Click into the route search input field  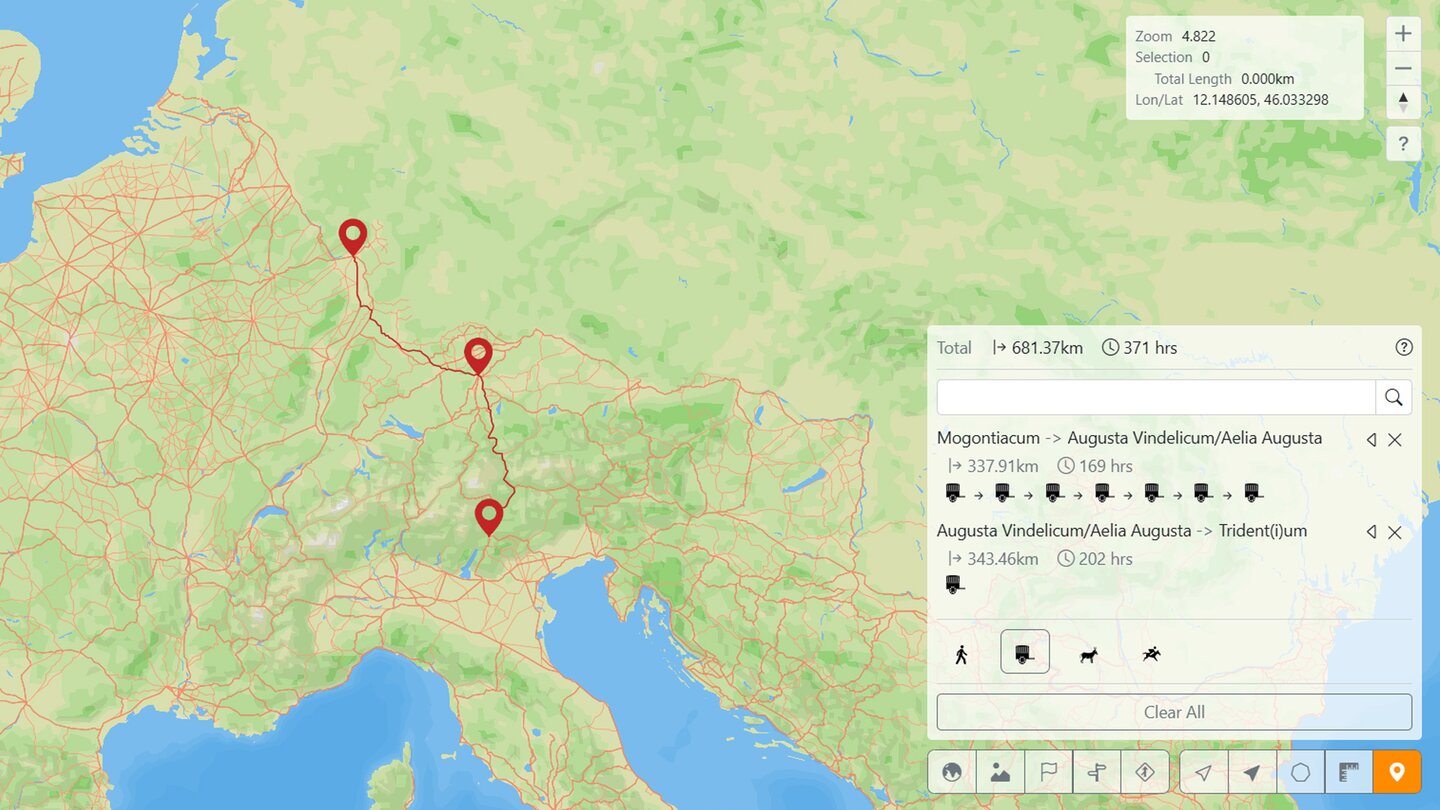click(x=1156, y=397)
